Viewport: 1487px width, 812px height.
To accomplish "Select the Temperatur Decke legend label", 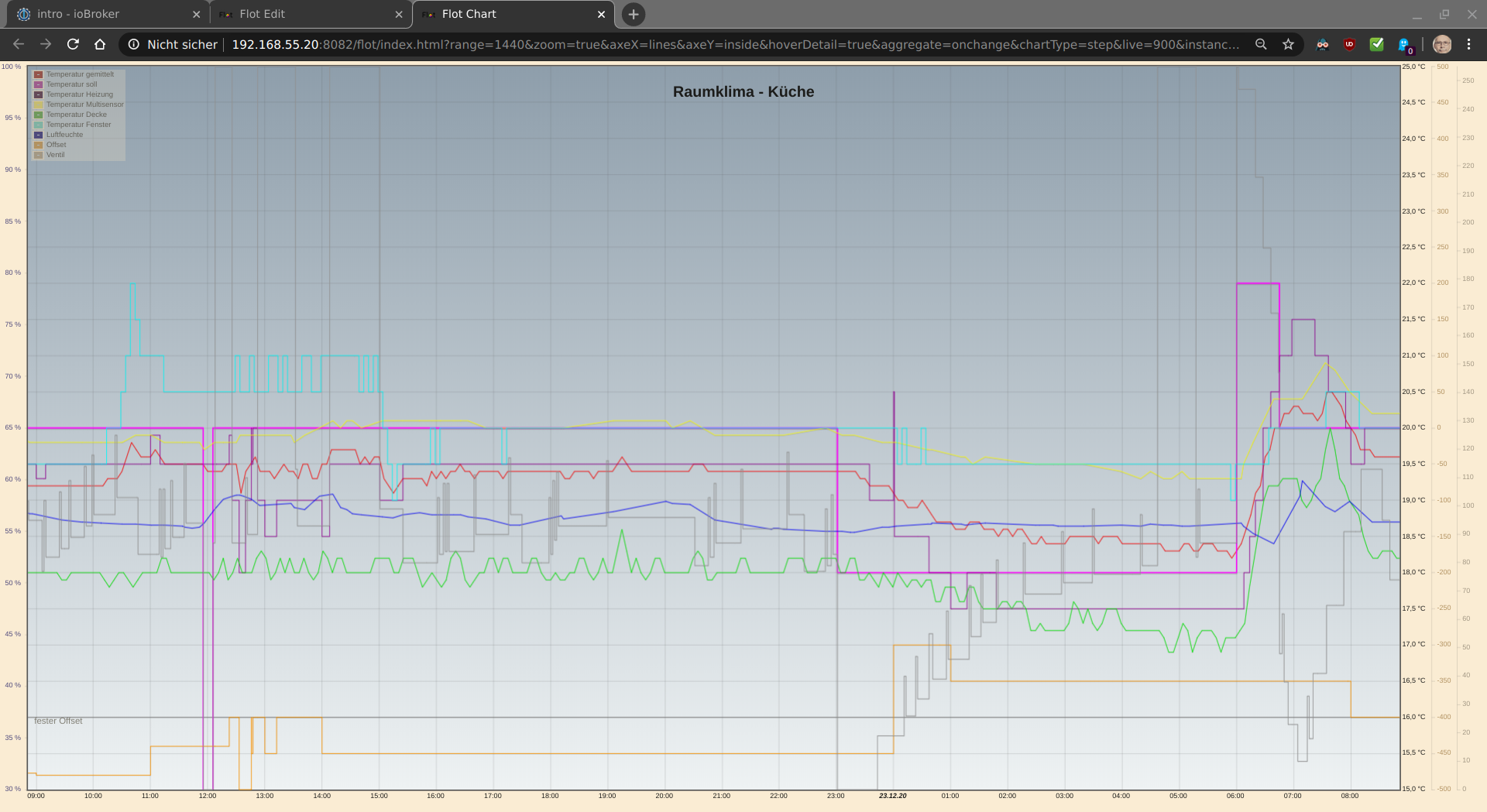I will (x=76, y=115).
